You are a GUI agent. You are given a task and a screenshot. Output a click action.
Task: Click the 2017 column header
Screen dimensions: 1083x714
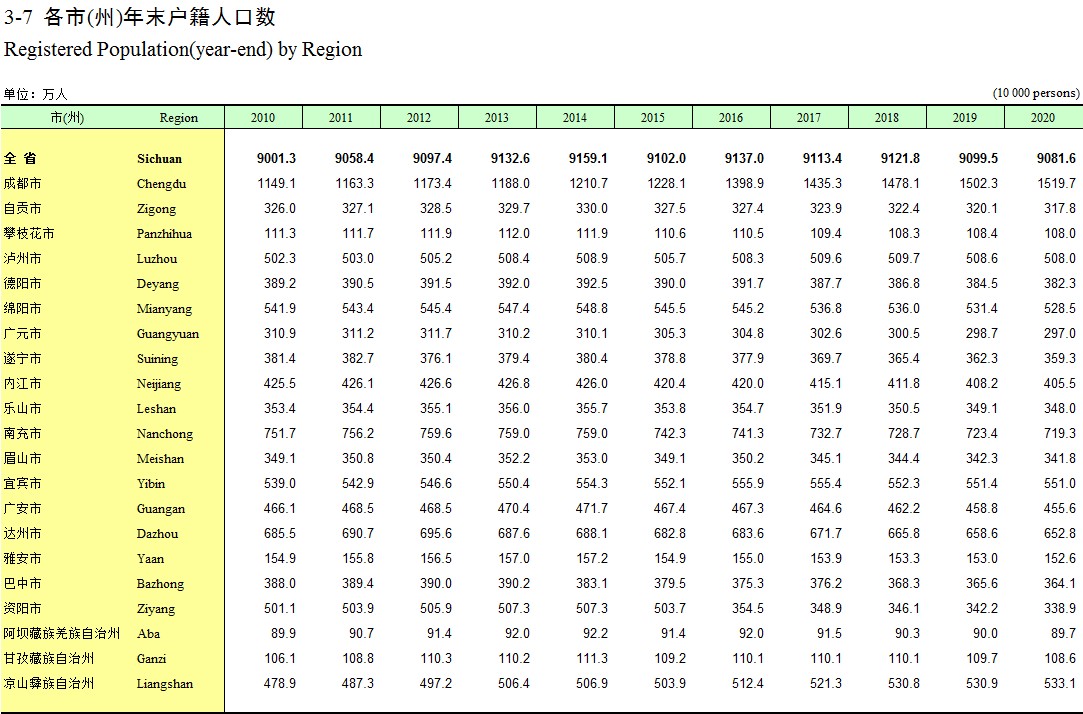(x=809, y=117)
